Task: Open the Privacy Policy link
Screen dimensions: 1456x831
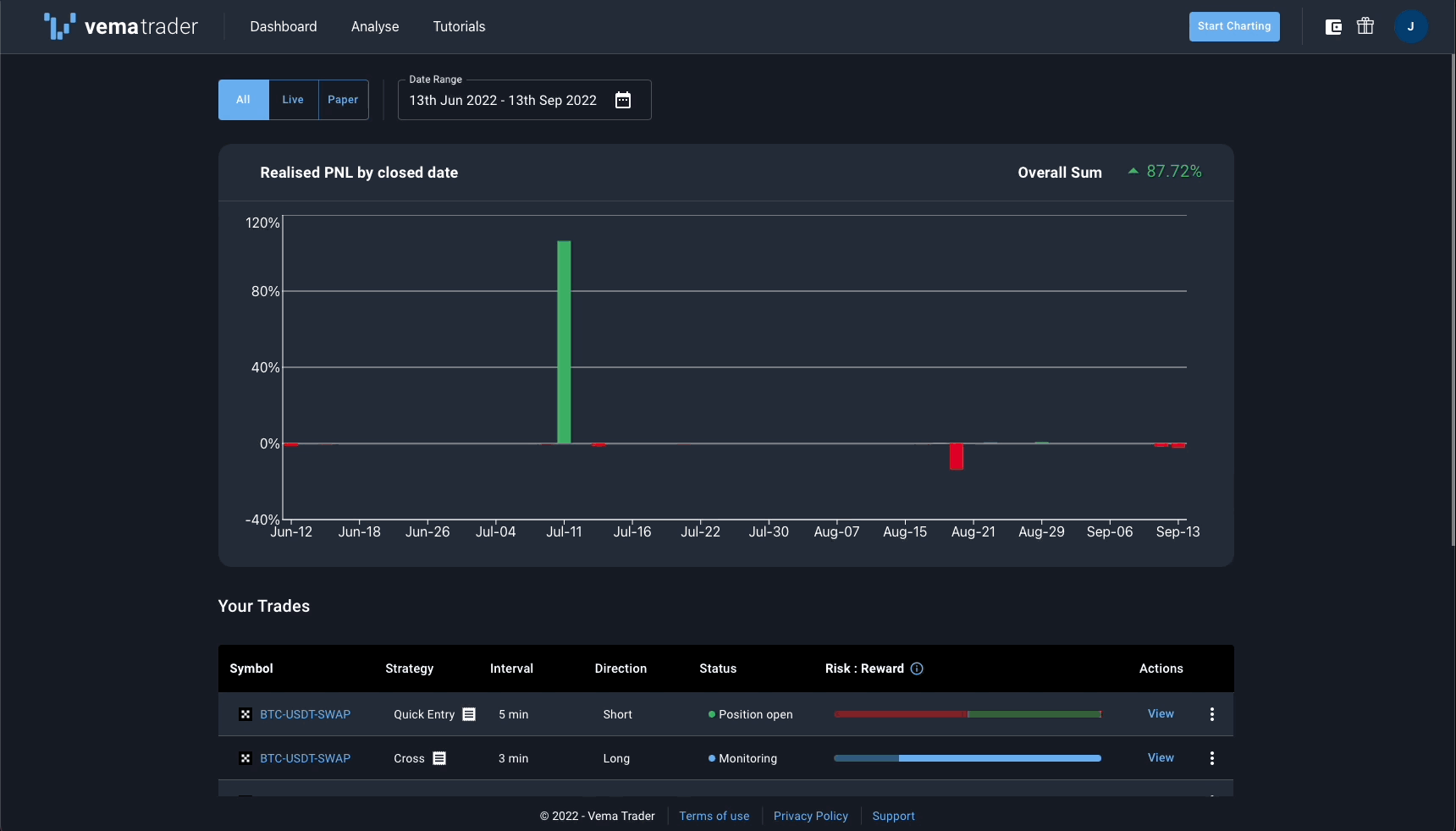Action: click(811, 816)
